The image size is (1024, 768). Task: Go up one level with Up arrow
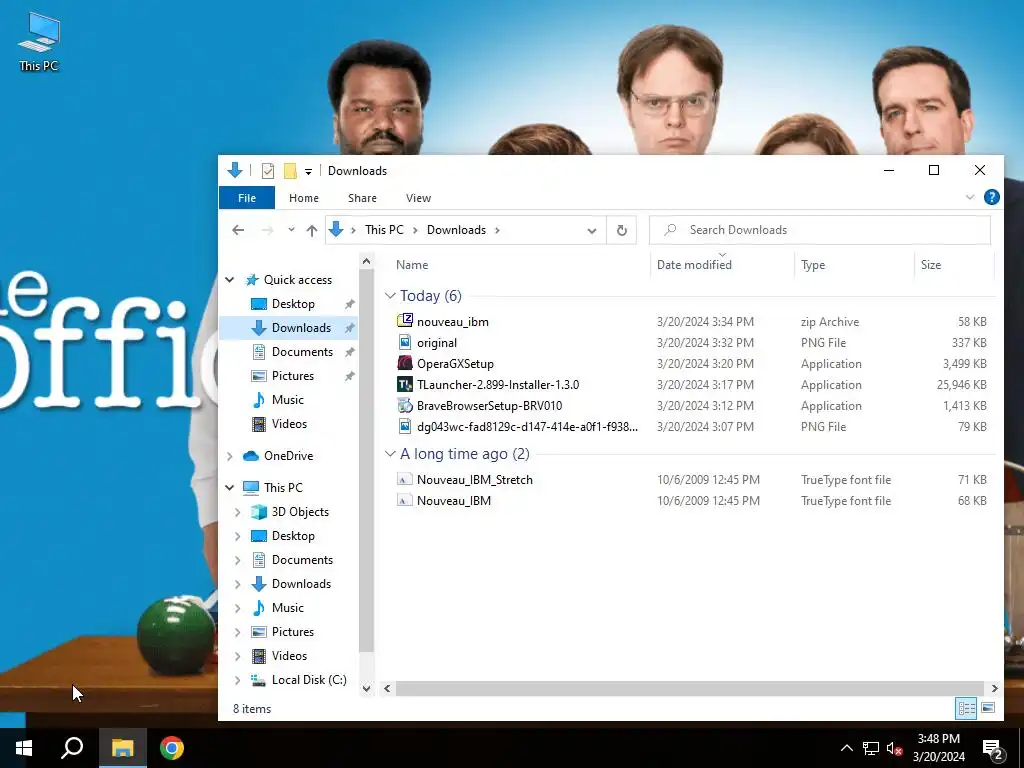click(x=312, y=230)
